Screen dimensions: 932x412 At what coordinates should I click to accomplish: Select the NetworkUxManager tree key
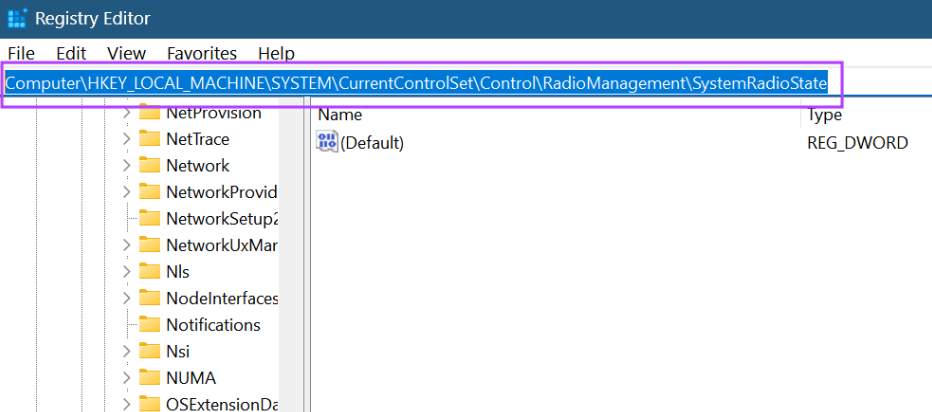pos(221,245)
